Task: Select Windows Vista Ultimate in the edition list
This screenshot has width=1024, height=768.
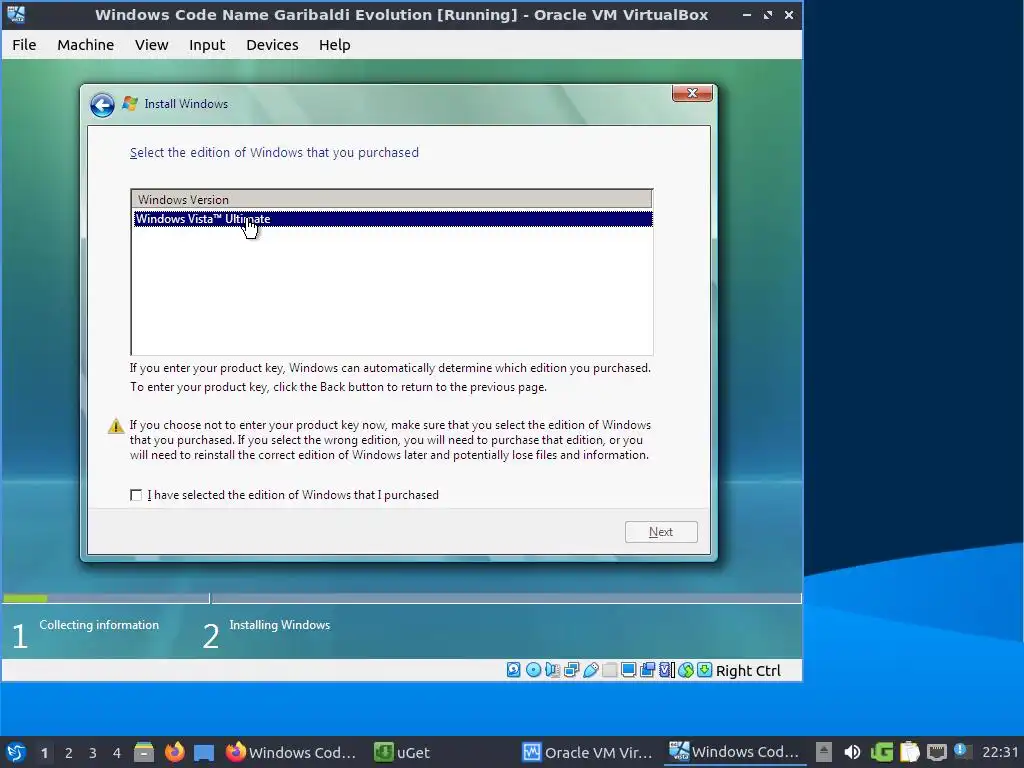Action: point(392,219)
